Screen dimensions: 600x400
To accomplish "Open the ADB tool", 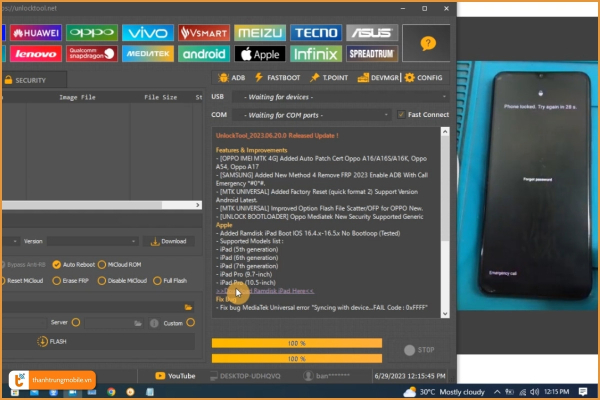I will (231, 77).
